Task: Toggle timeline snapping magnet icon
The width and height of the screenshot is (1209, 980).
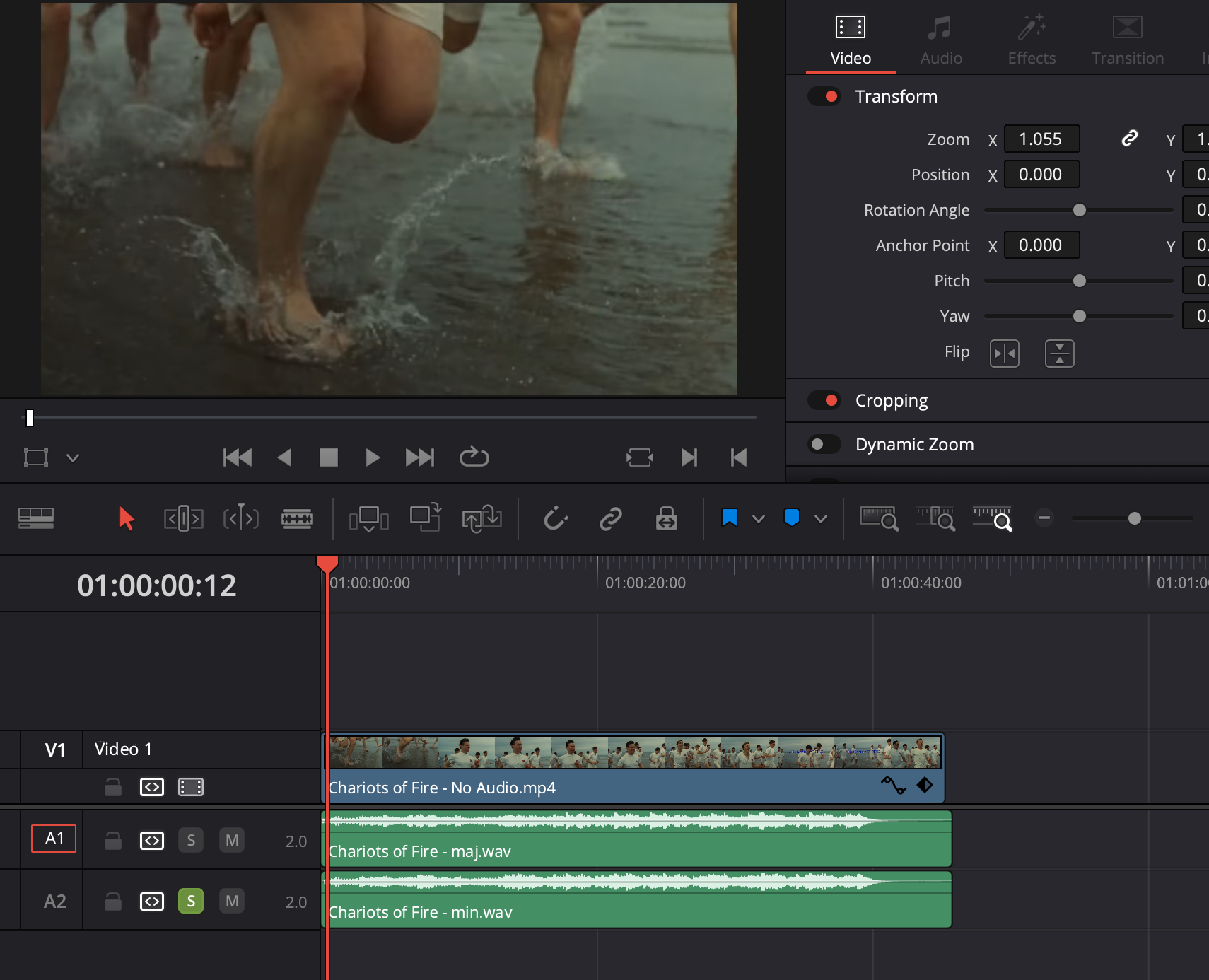Action: click(x=556, y=518)
